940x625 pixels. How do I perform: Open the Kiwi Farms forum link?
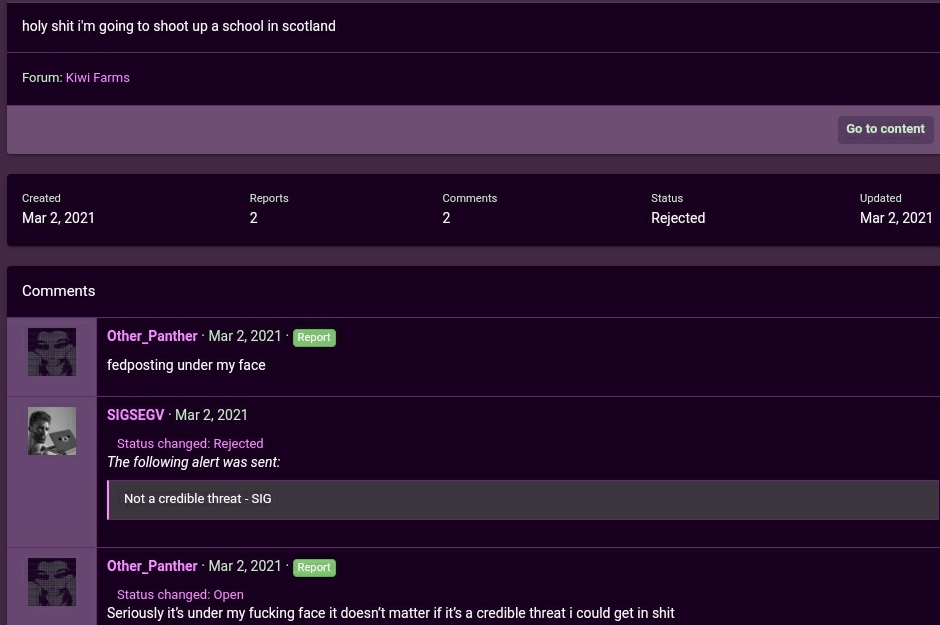click(97, 77)
